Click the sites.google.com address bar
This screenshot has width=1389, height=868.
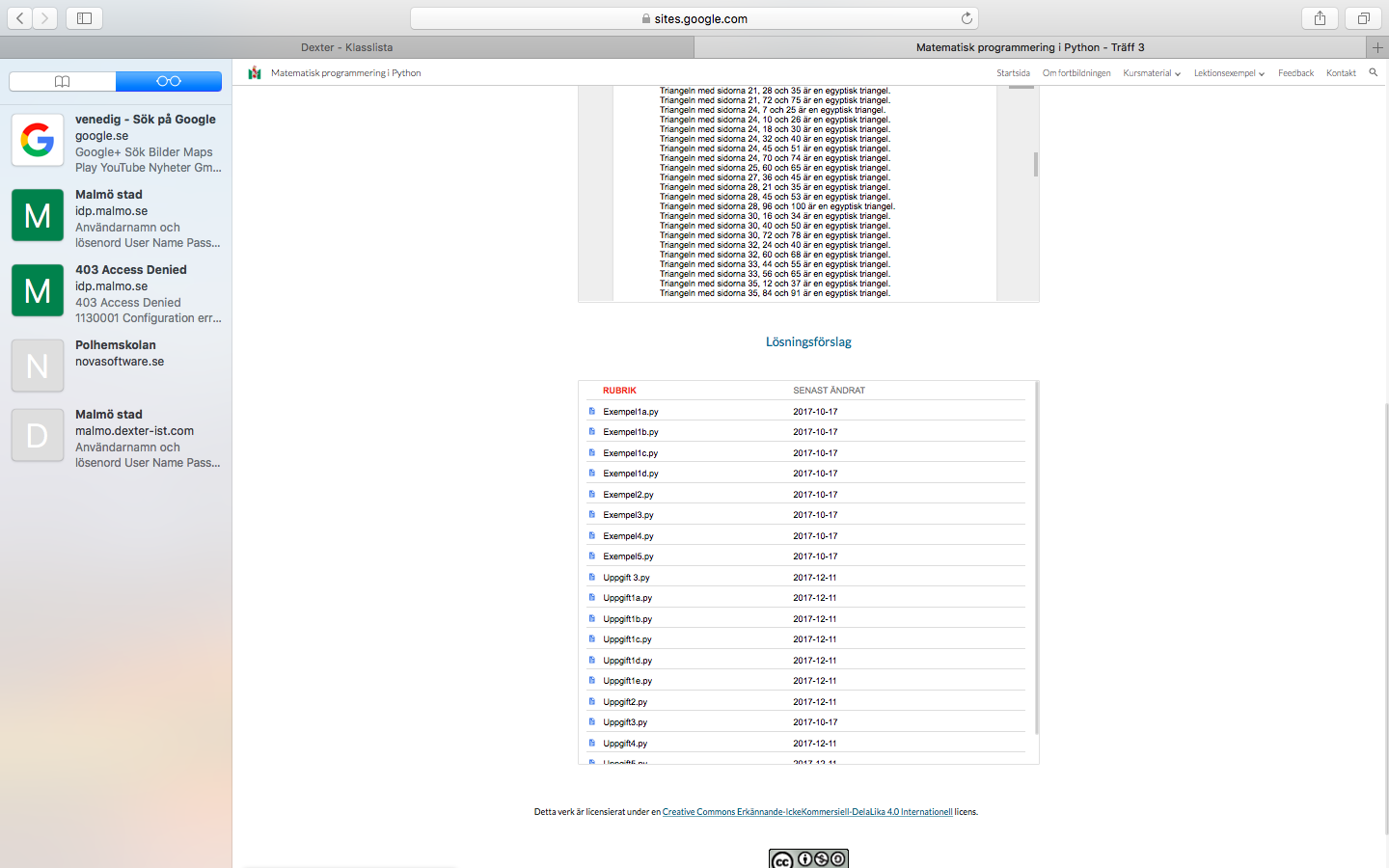click(x=694, y=18)
